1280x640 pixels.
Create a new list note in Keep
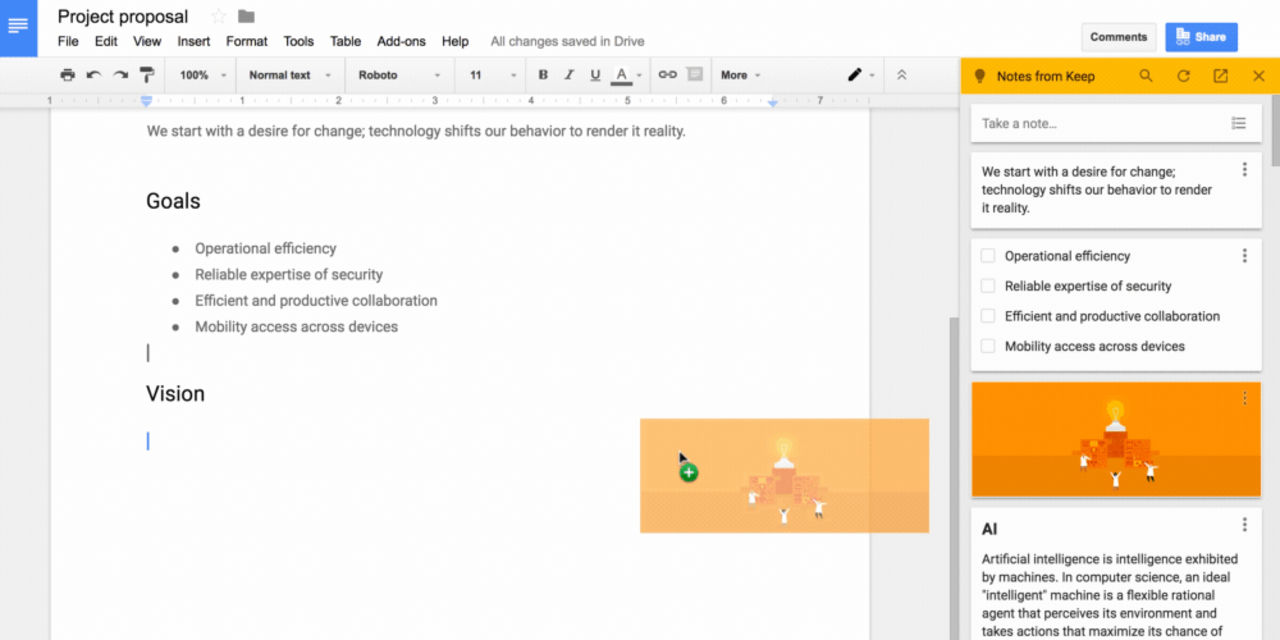pyautogui.click(x=1239, y=123)
